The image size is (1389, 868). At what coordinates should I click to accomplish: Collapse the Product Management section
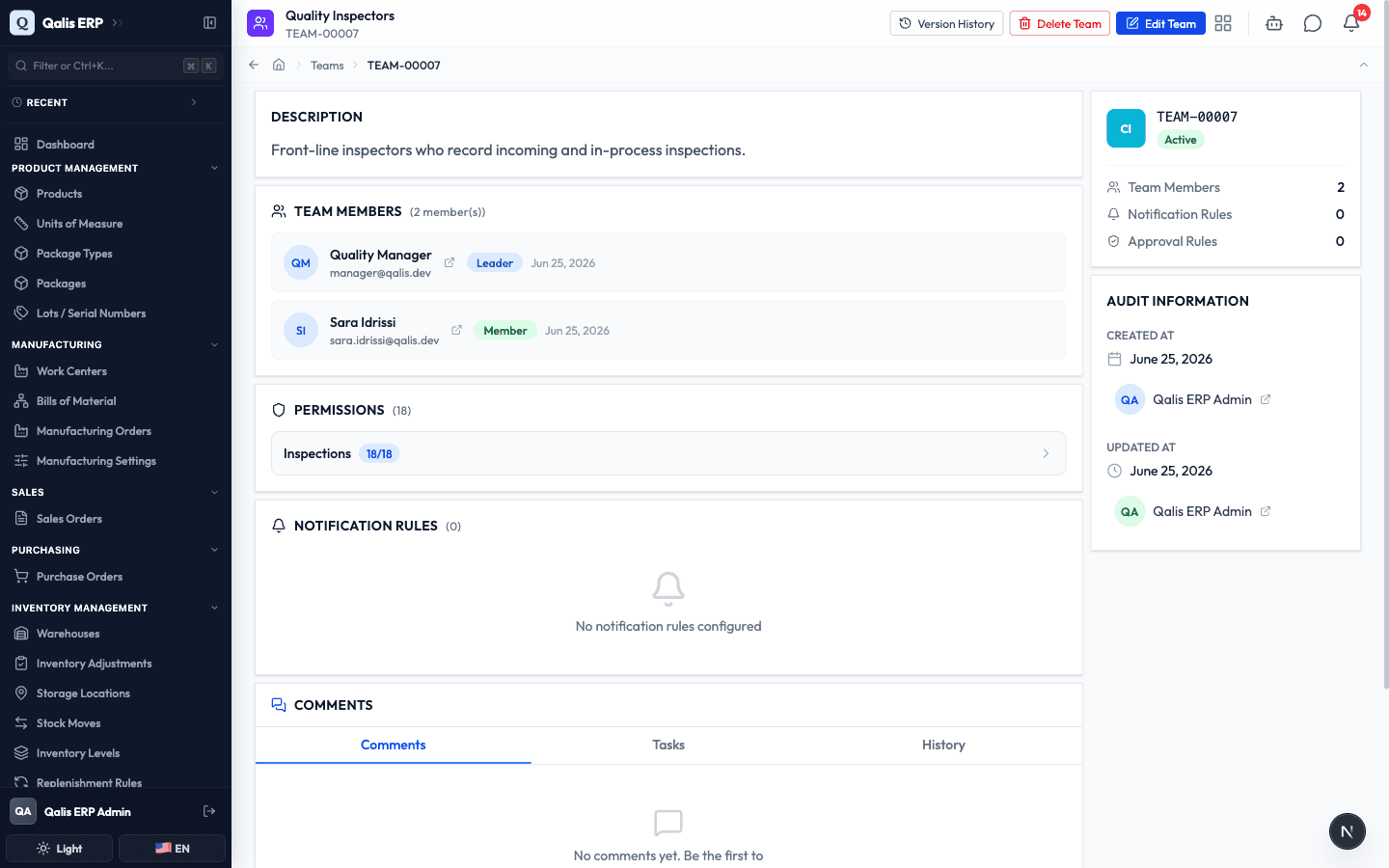coord(116,168)
